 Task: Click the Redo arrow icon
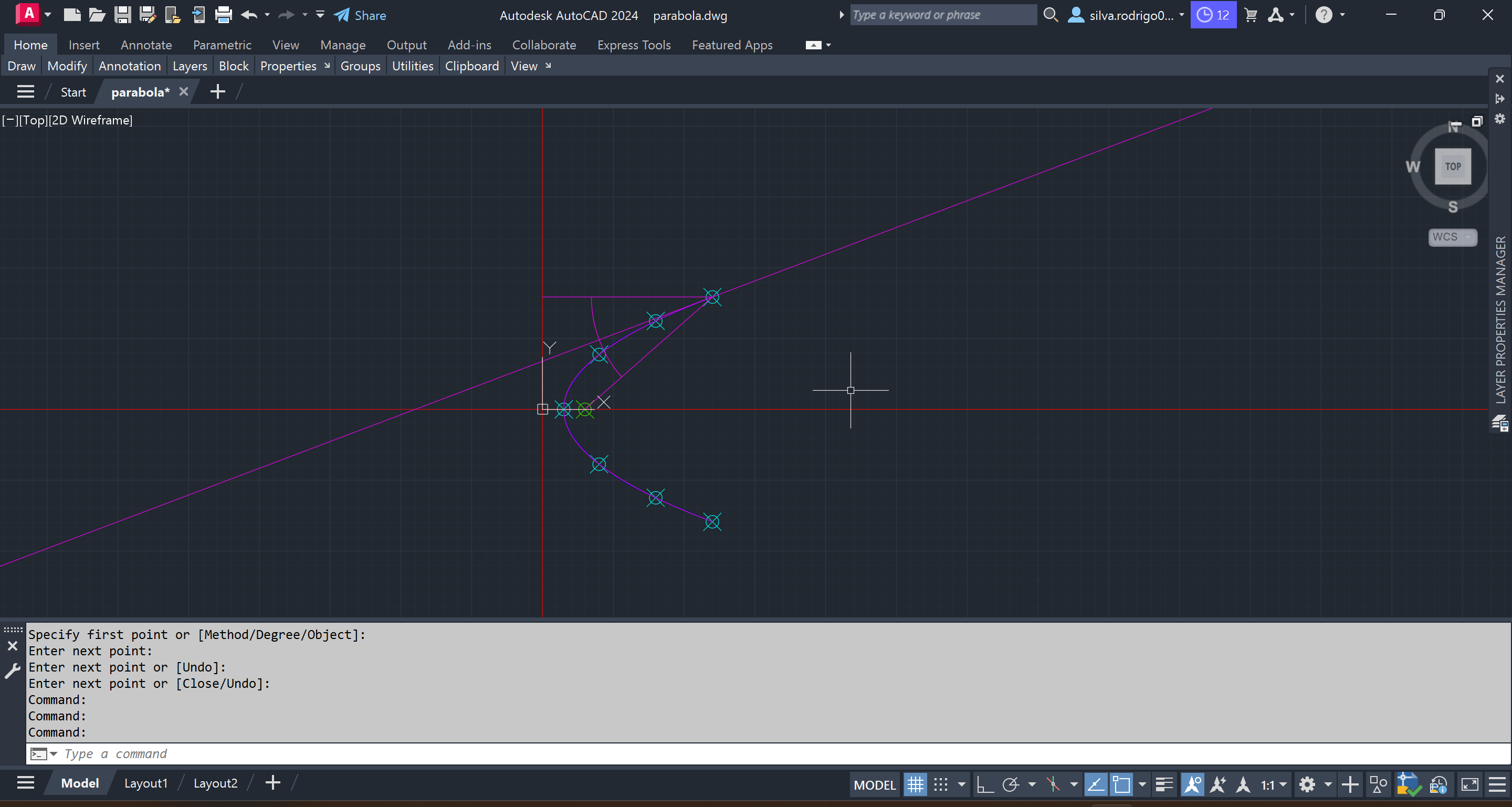287,15
